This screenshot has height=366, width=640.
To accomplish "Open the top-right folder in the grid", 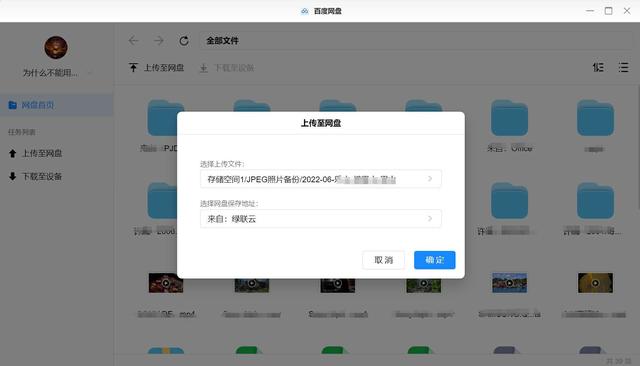I will (595, 118).
